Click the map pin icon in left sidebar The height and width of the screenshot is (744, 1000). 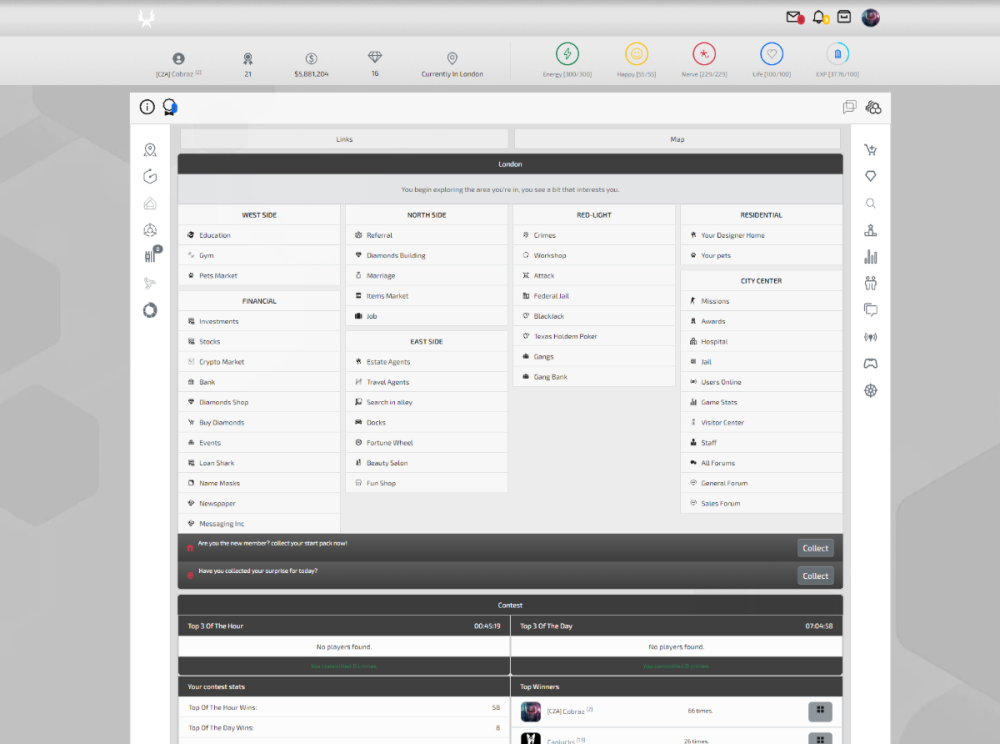[150, 150]
